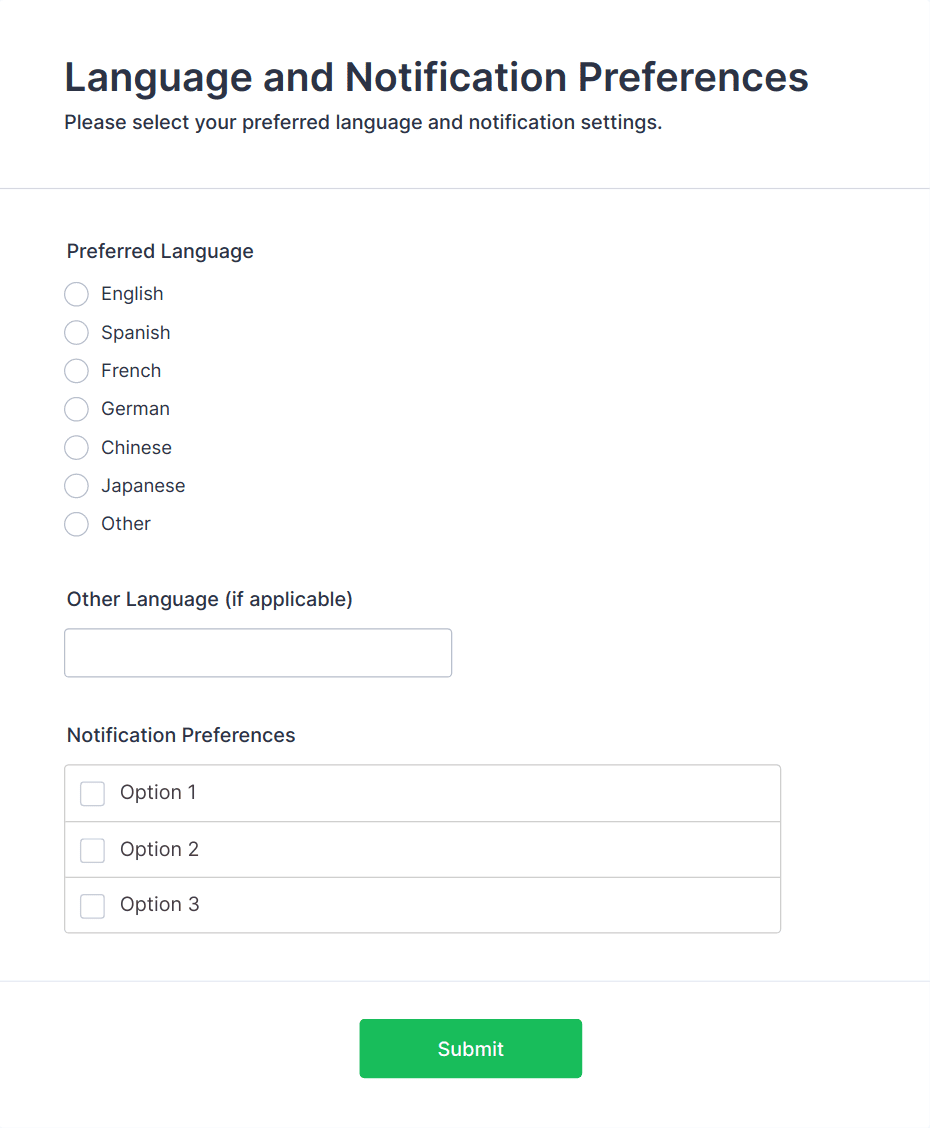The width and height of the screenshot is (930, 1128).
Task: Click the Preferred Language section label
Action: click(x=160, y=251)
